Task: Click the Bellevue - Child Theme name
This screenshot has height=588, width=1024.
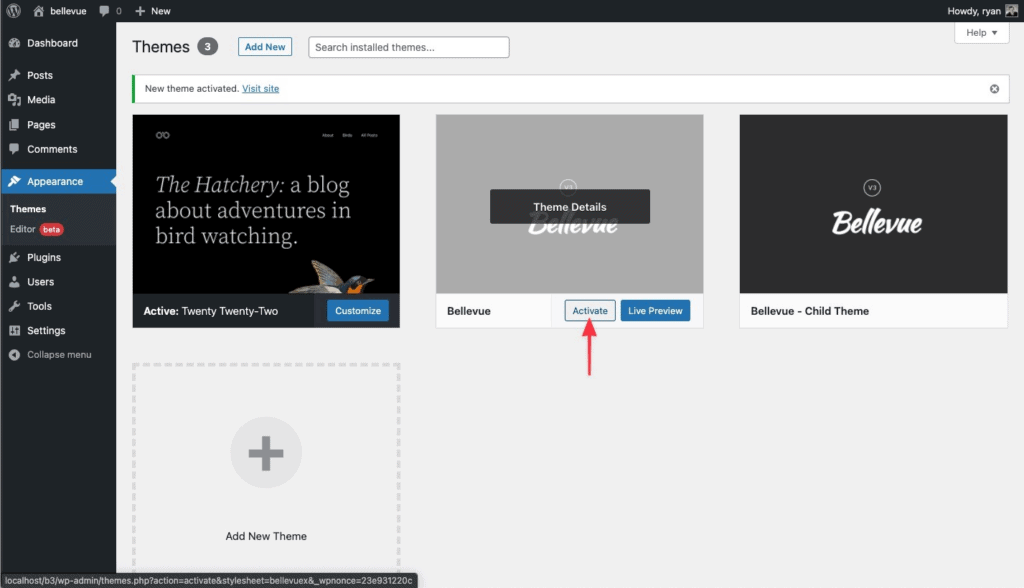Action: pos(810,311)
